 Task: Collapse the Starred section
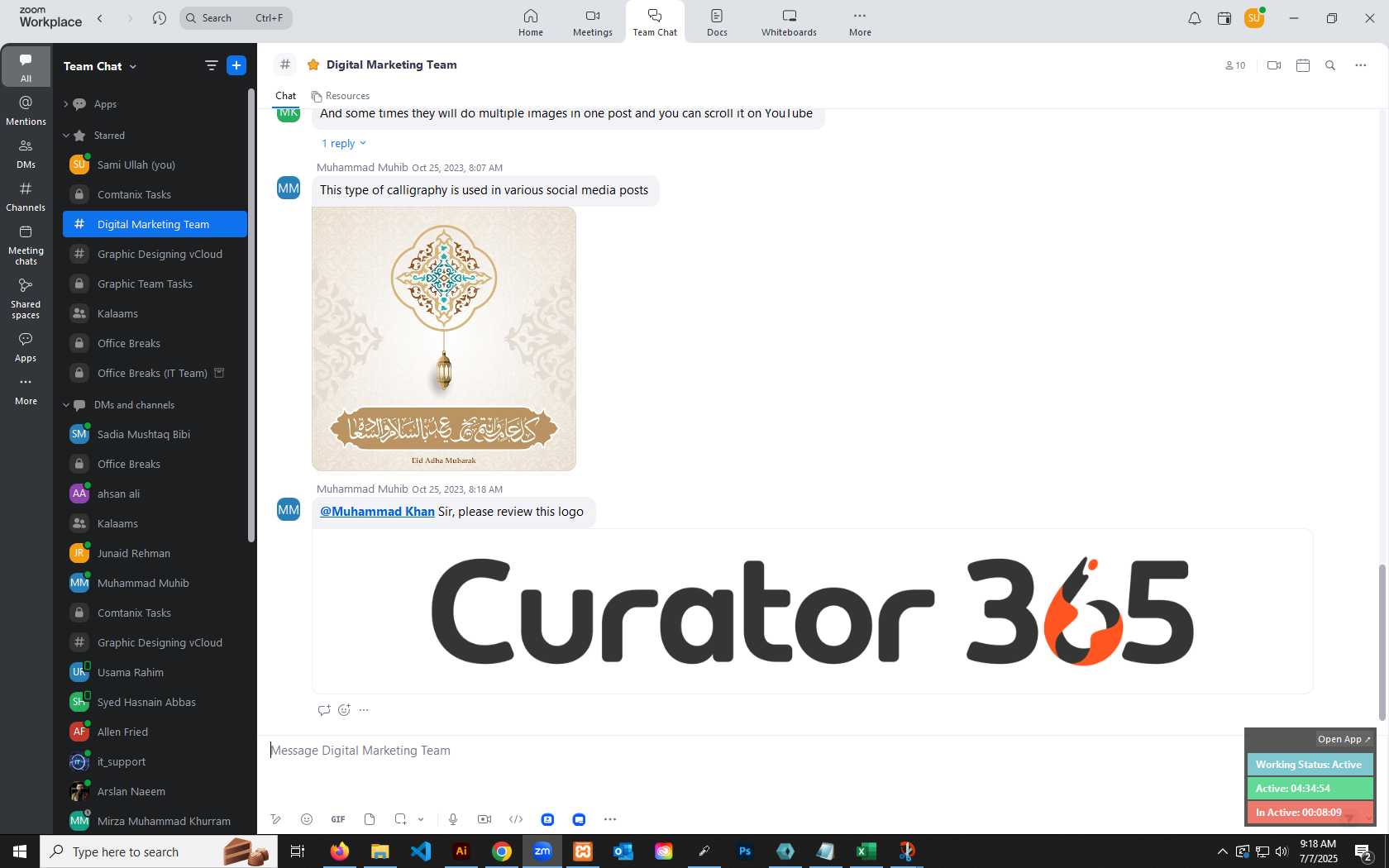coord(66,136)
